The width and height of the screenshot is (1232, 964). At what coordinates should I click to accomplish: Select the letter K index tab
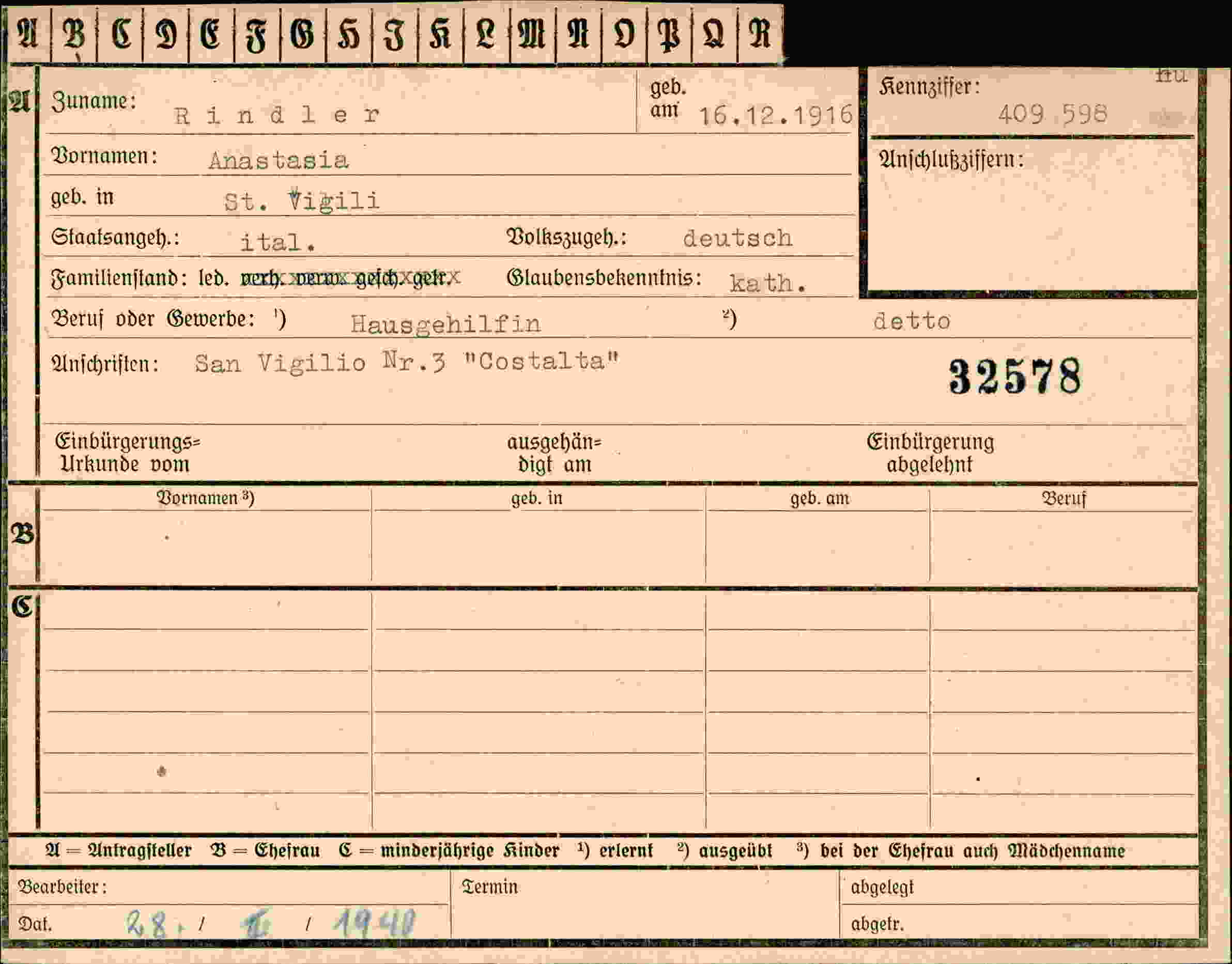point(441,33)
